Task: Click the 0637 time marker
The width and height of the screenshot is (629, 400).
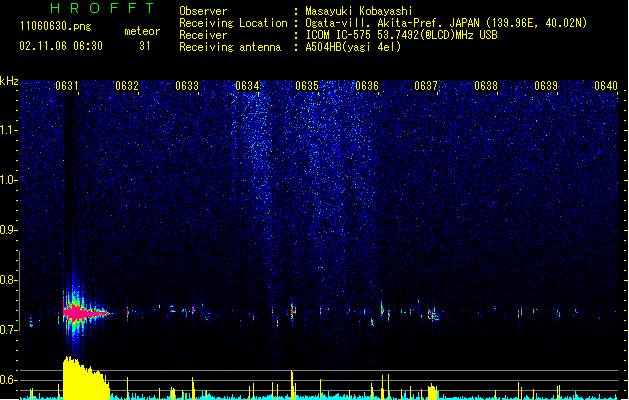Action: coord(426,86)
